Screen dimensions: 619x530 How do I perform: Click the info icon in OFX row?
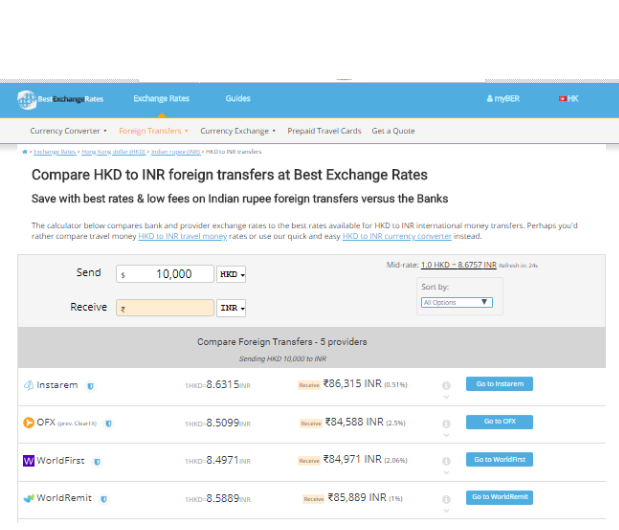pos(446,423)
